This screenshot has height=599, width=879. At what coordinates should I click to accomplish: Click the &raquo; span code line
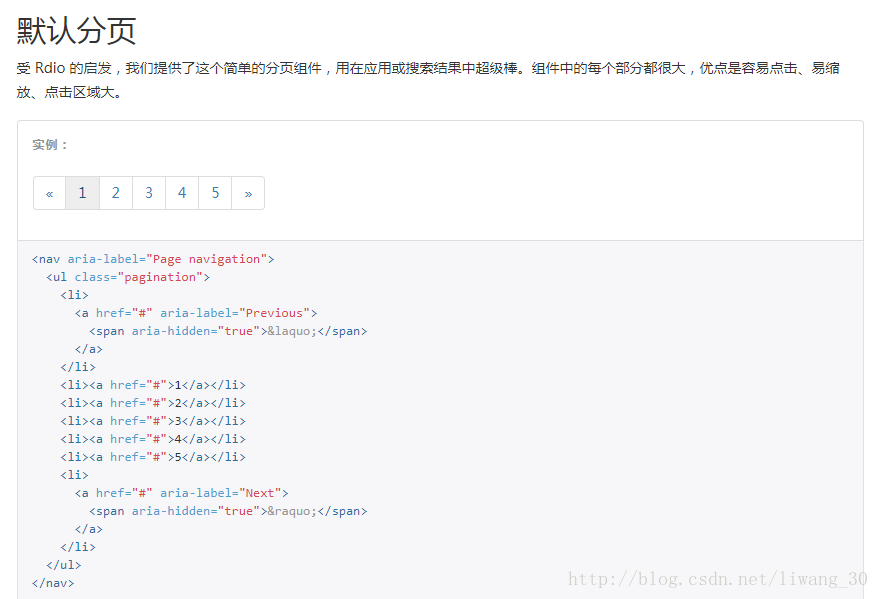point(228,511)
